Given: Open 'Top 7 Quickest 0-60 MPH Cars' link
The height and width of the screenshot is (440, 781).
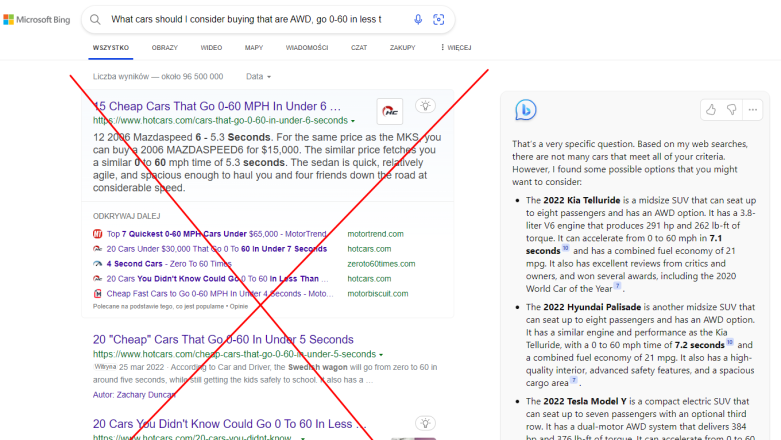Looking at the screenshot, I should (x=216, y=234).
